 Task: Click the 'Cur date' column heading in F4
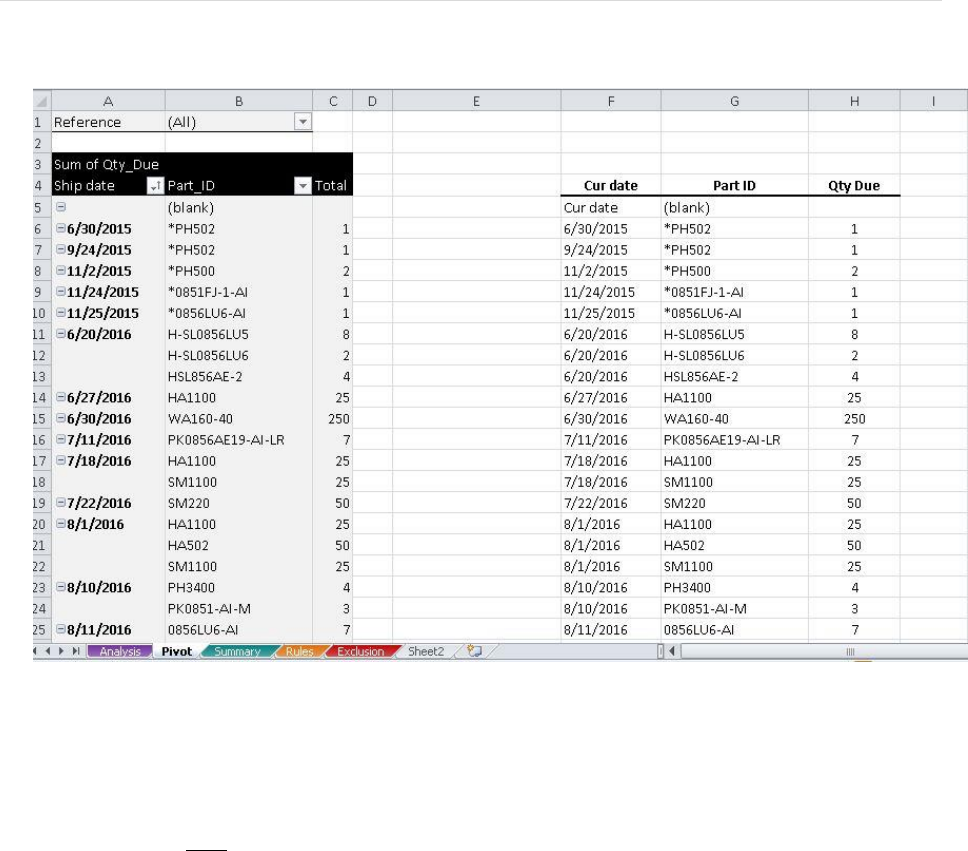point(611,185)
